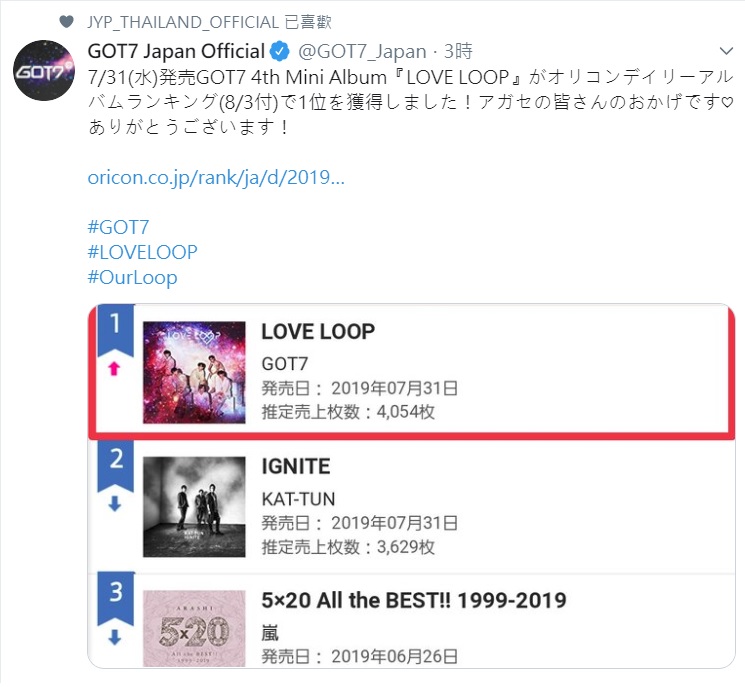Click the @GOT7_Japan handle

tap(363, 52)
